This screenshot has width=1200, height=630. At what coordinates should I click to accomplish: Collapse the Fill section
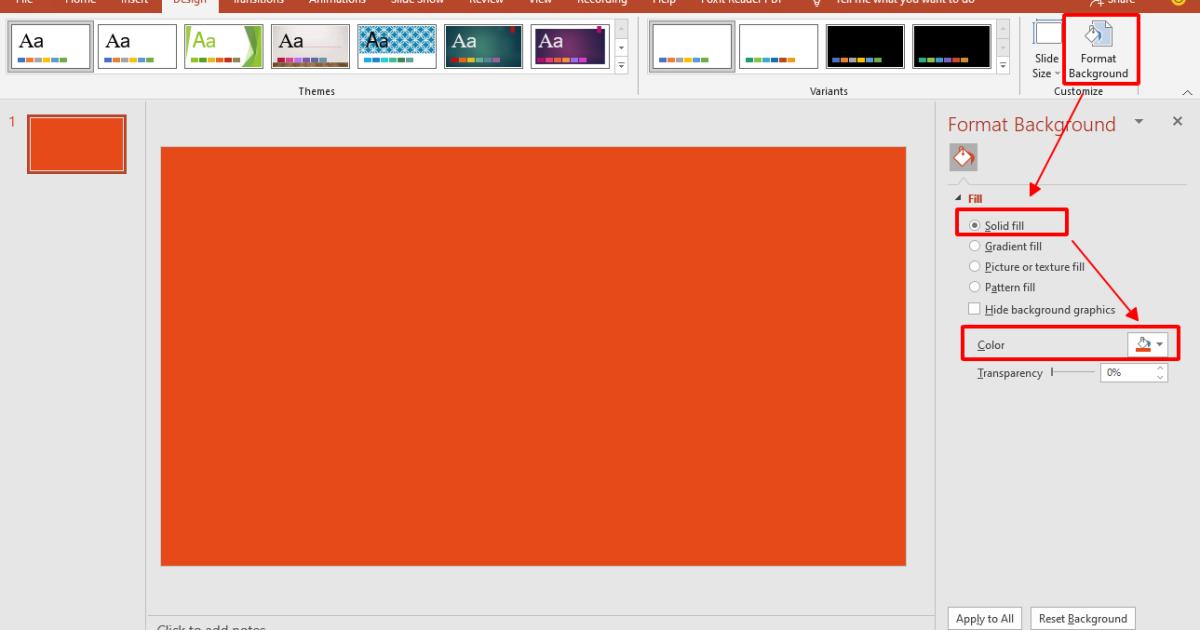(959, 199)
